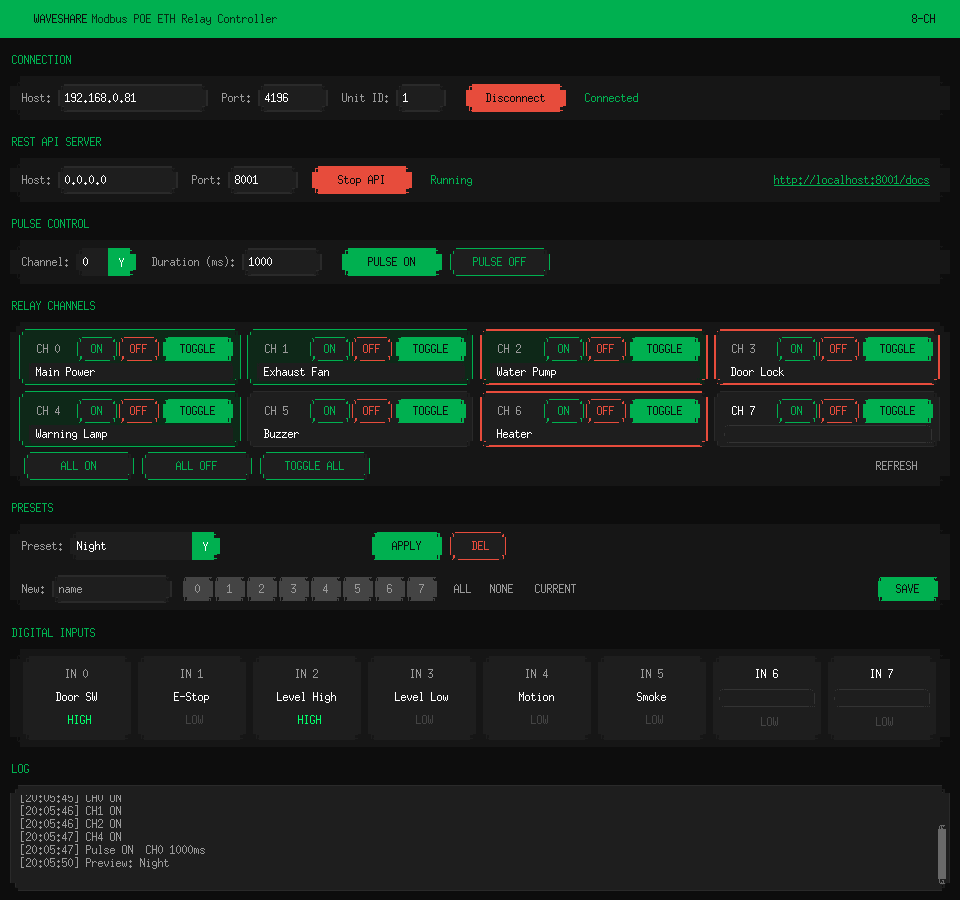The height and width of the screenshot is (900, 960).
Task: Click the log panel scrollbar
Action: coord(942,854)
